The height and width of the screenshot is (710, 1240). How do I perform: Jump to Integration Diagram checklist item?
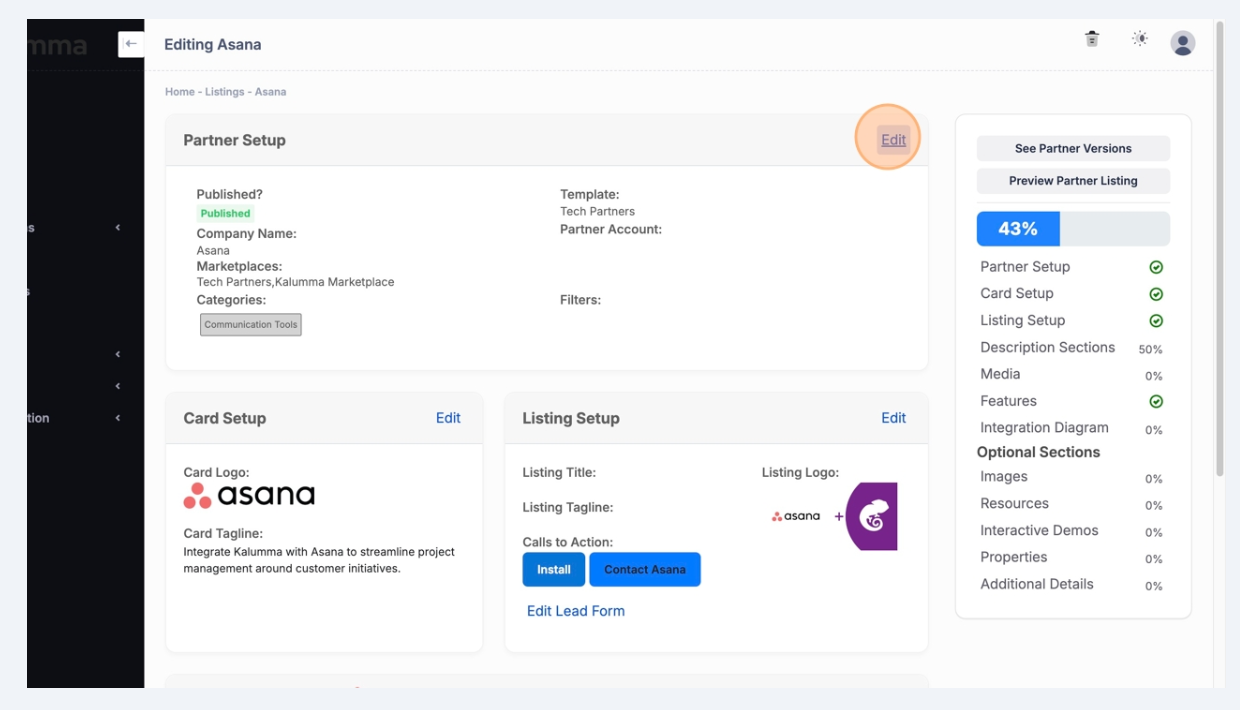[1044, 428]
